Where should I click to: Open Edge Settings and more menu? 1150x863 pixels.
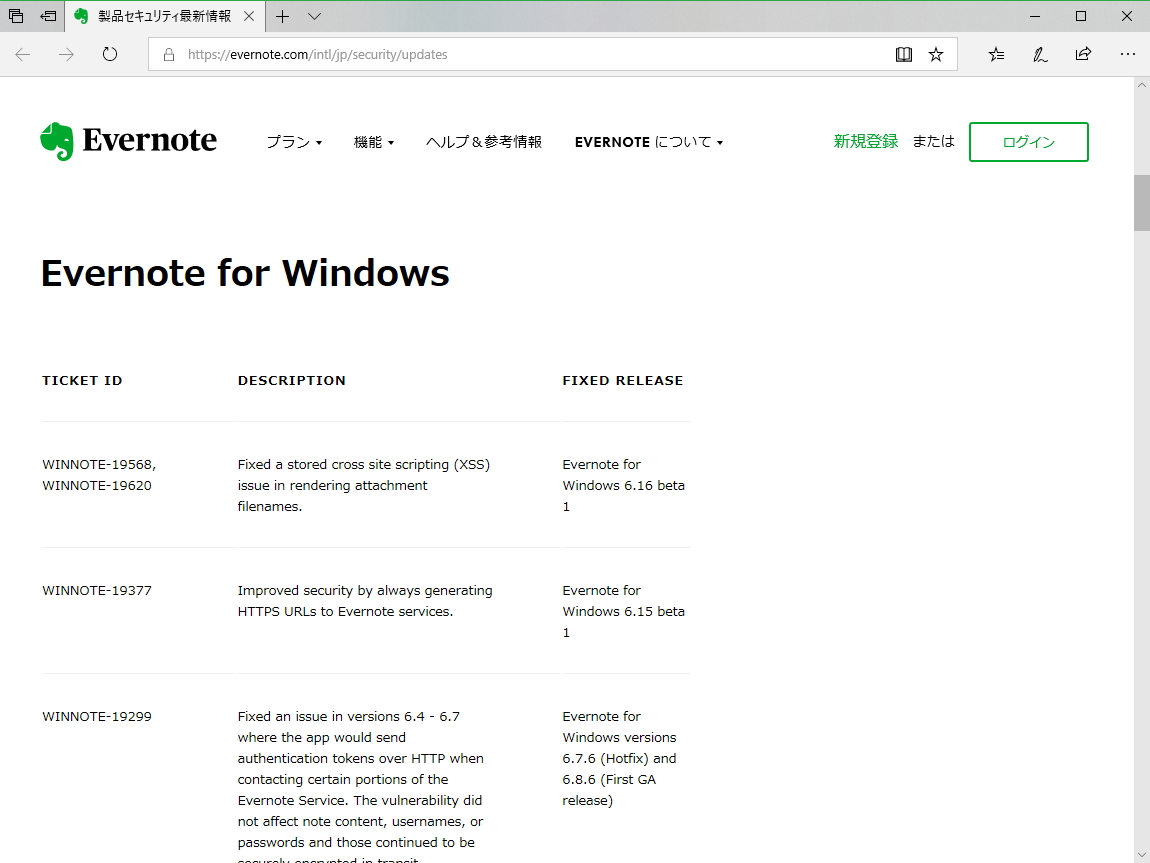pyautogui.click(x=1127, y=55)
